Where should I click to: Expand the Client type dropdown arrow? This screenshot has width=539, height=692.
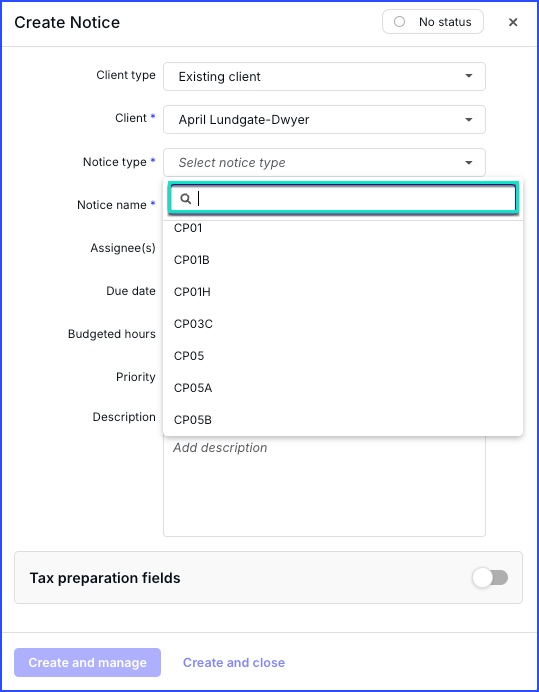pos(469,76)
